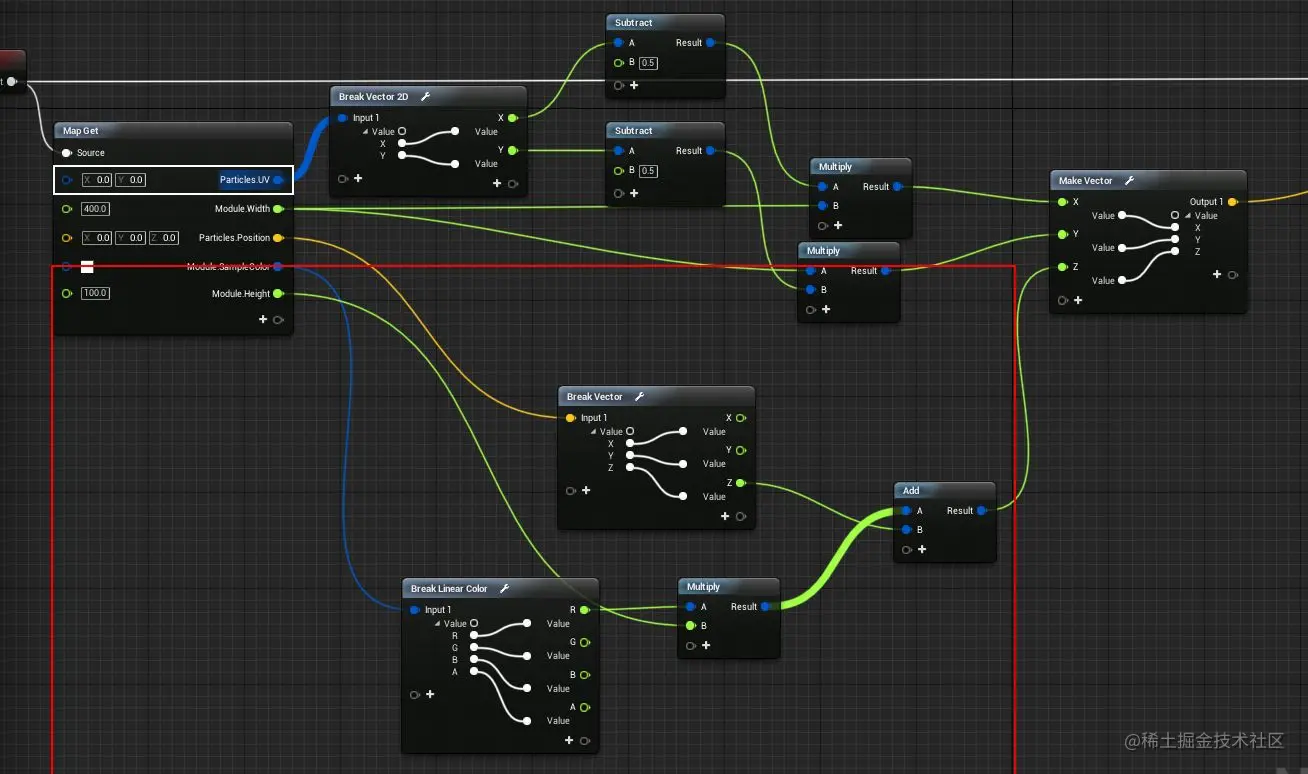The image size is (1308, 774).
Task: Click the Particles.Position X value field
Action: pos(97,238)
